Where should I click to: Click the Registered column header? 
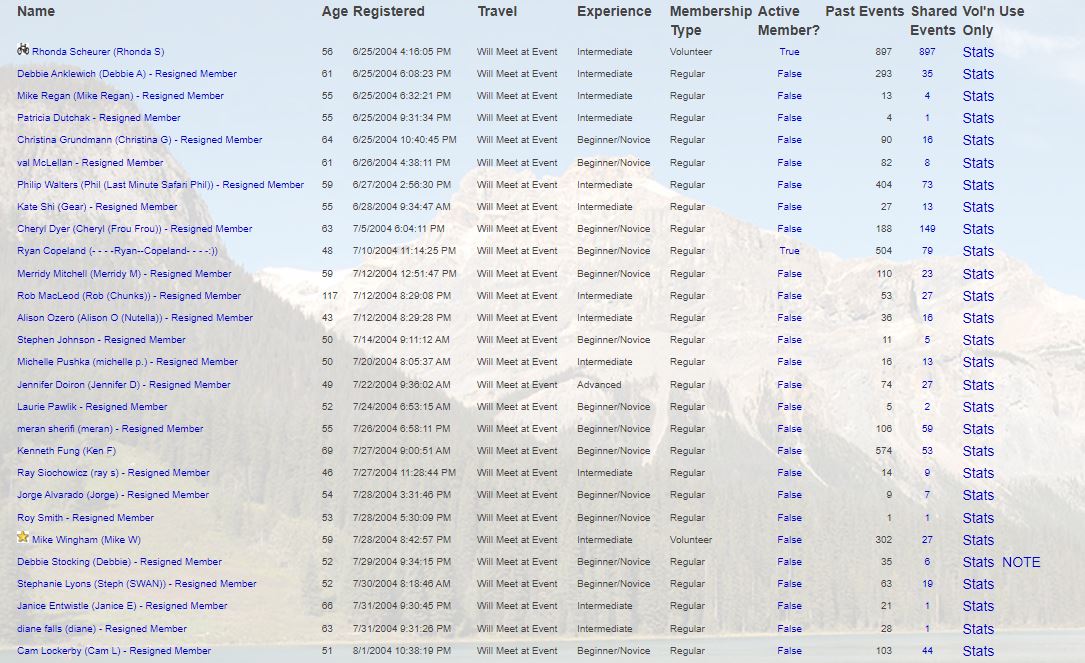(x=389, y=12)
